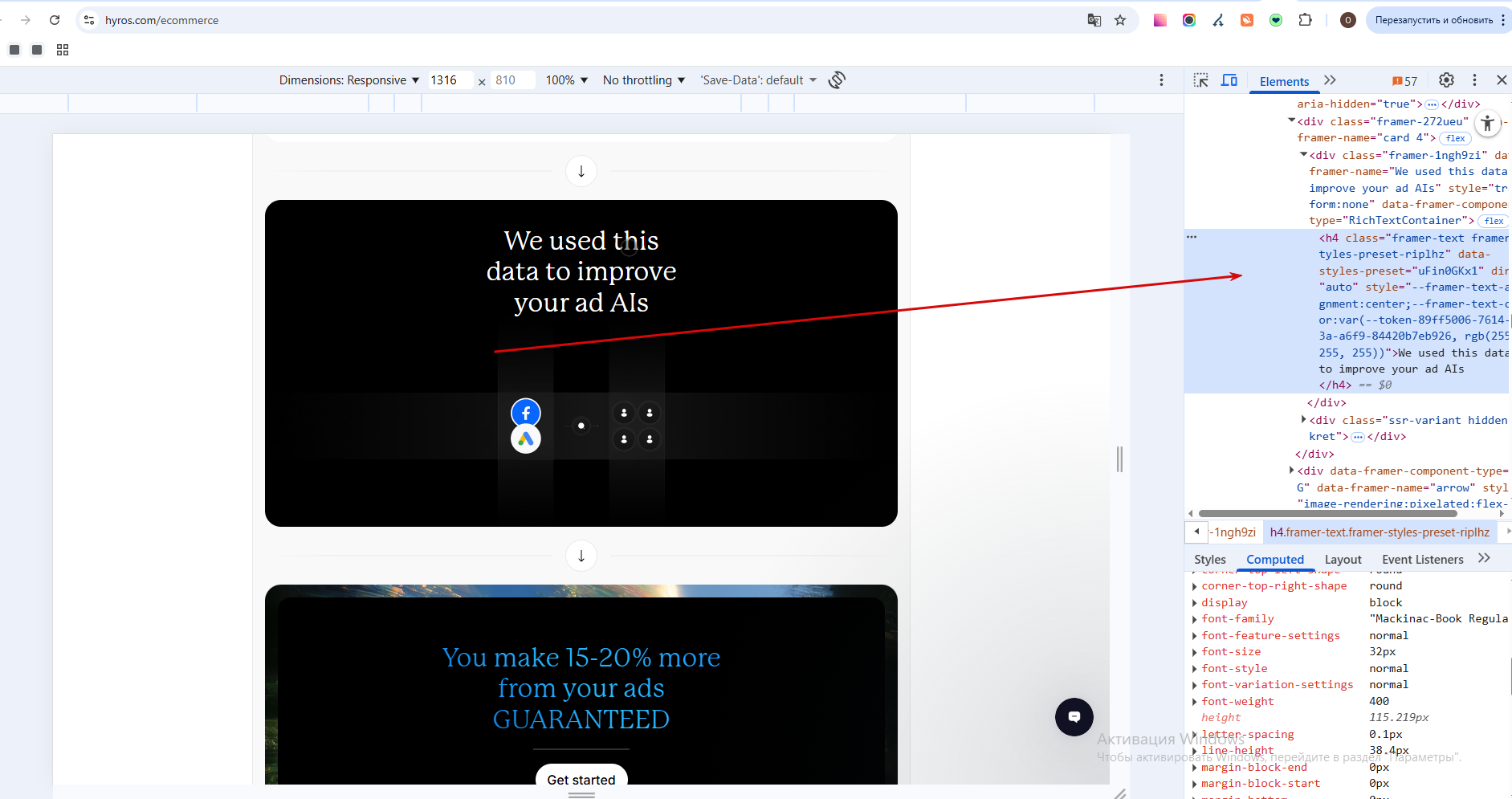
Task: Select the -1ngh9zi breadcrumb
Action: pos(1233,532)
